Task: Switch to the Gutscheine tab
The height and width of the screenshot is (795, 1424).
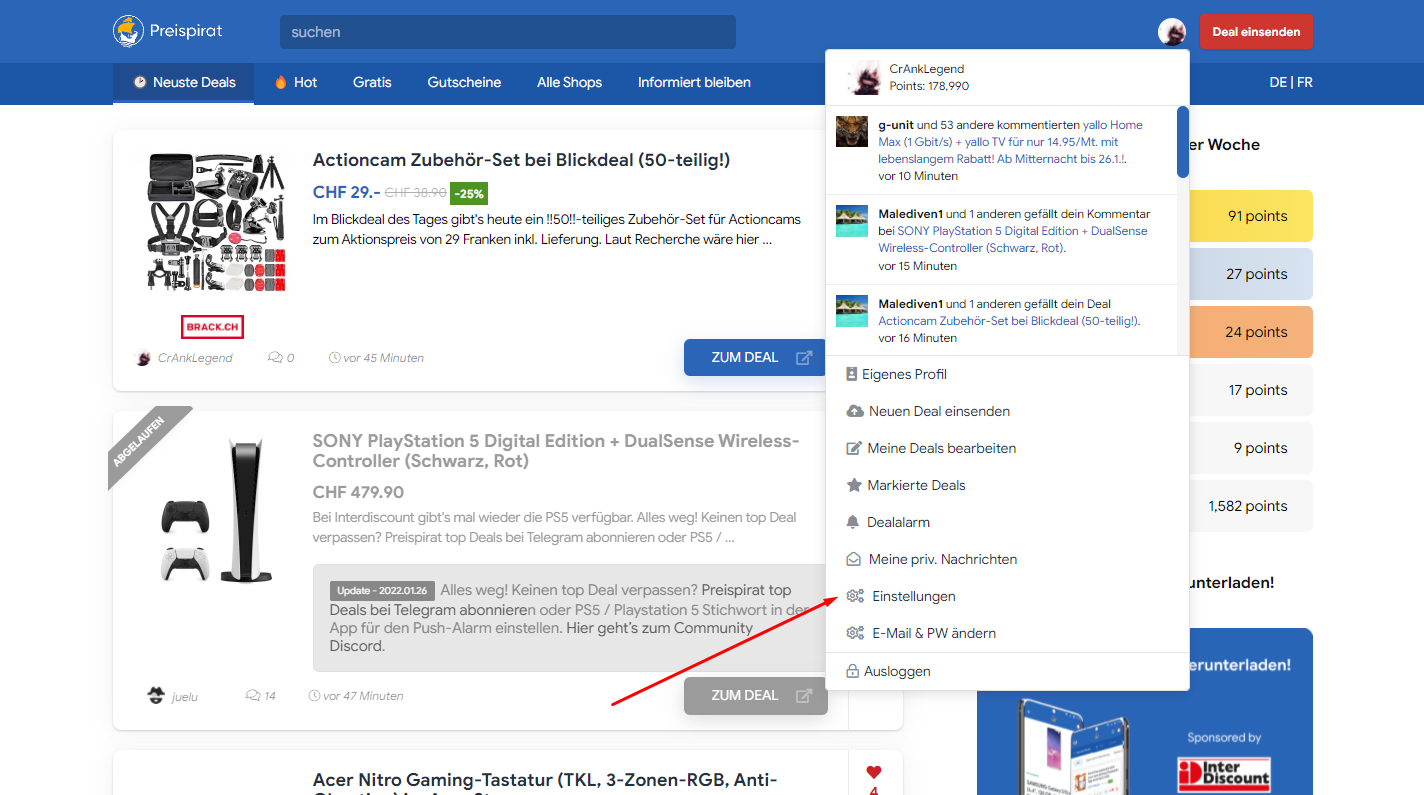Action: coord(464,82)
